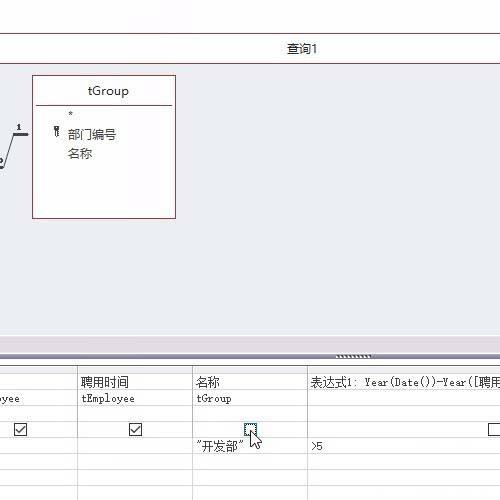Screen dimensions: 500x500
Task: Click the pane splitter grip handle
Action: (x=353, y=356)
